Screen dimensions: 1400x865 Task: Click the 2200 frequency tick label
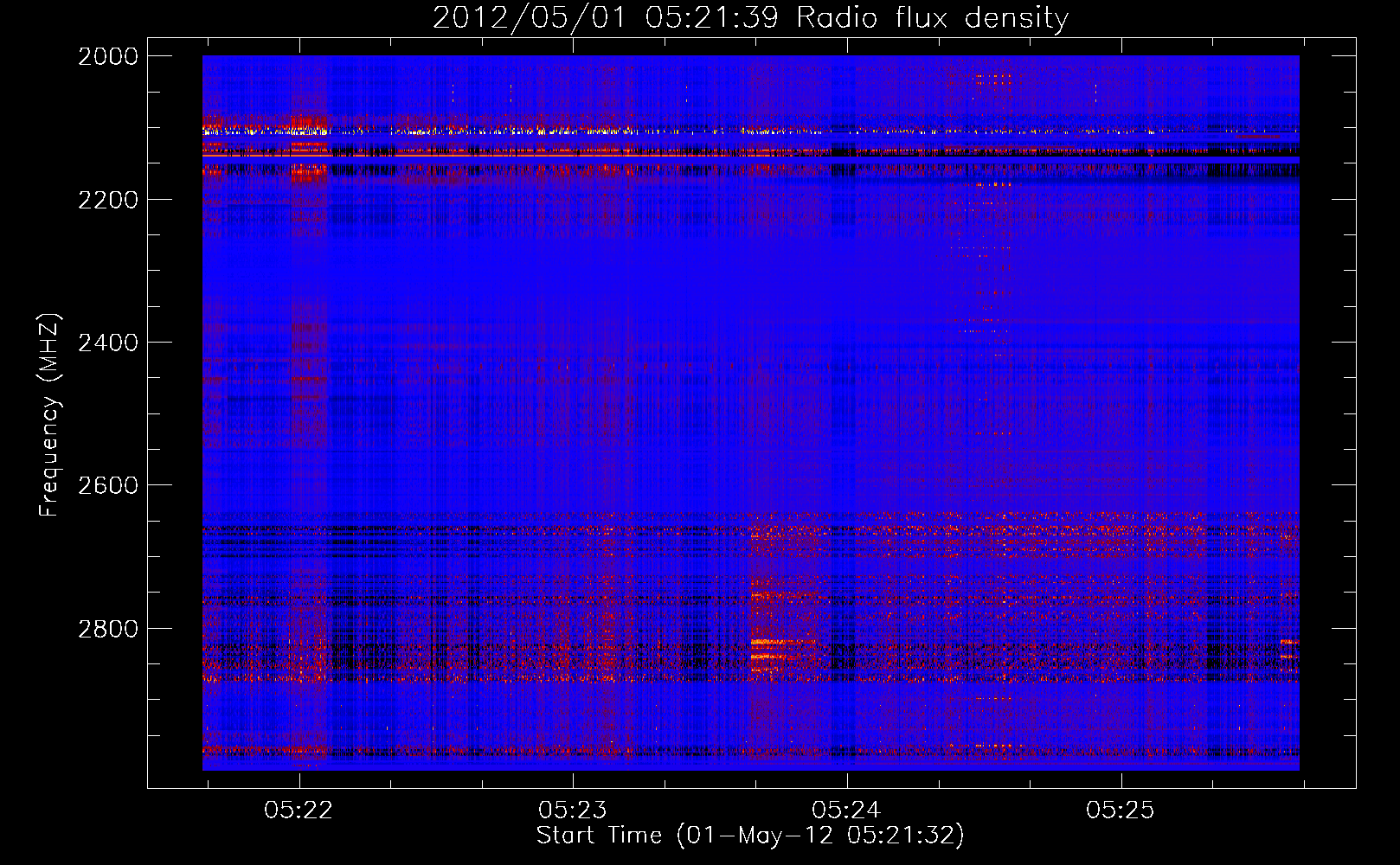coord(108,200)
